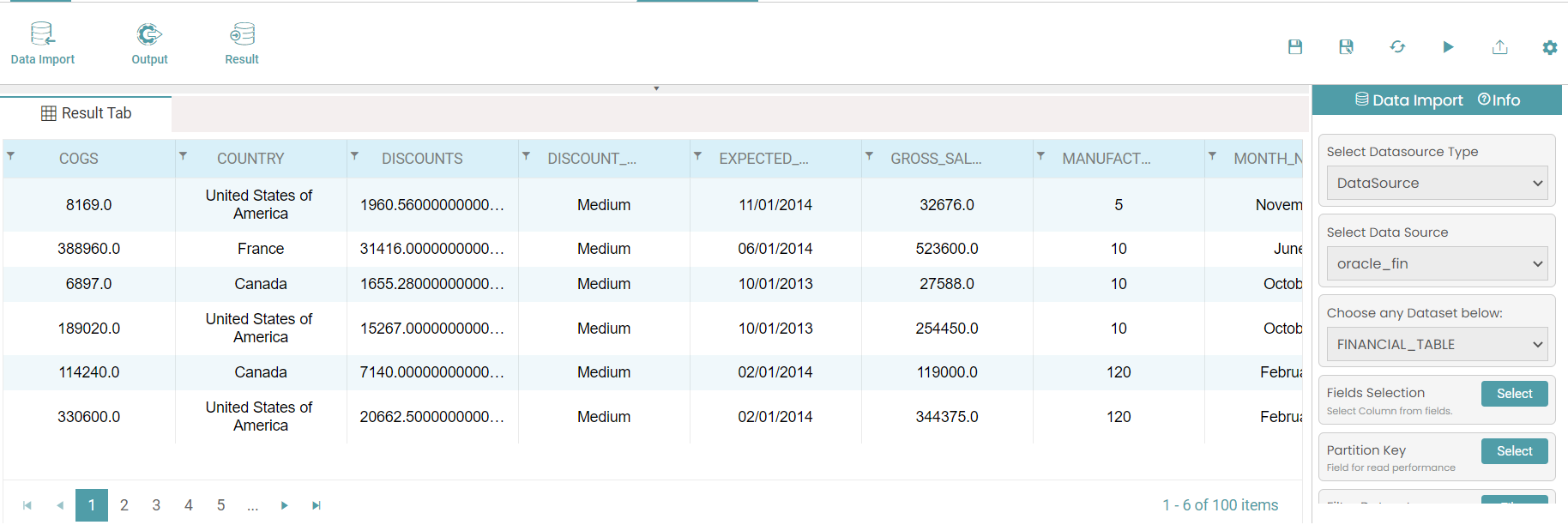Jump to last page of results
Viewport: 1568px width, 525px height.
point(317,505)
